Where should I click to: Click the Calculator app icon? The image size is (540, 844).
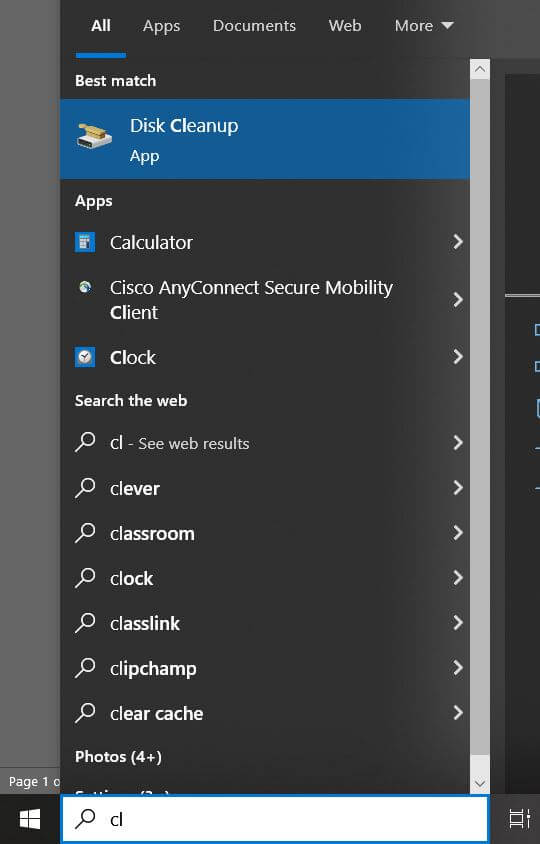point(85,242)
